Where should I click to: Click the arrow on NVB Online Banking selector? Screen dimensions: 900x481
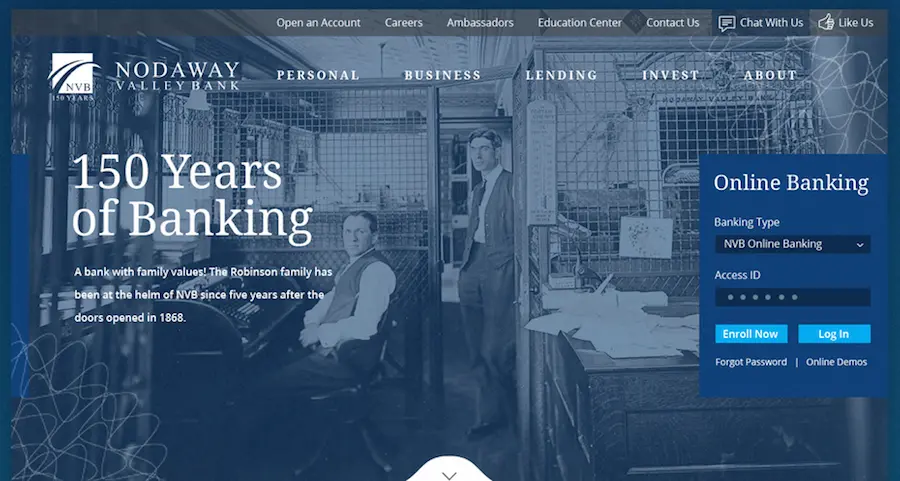tap(860, 245)
